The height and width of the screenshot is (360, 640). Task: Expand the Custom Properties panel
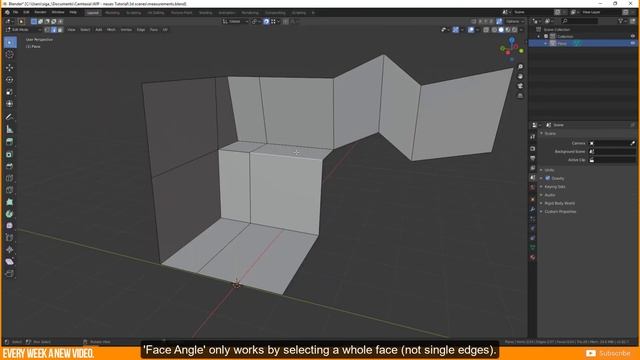click(560, 212)
